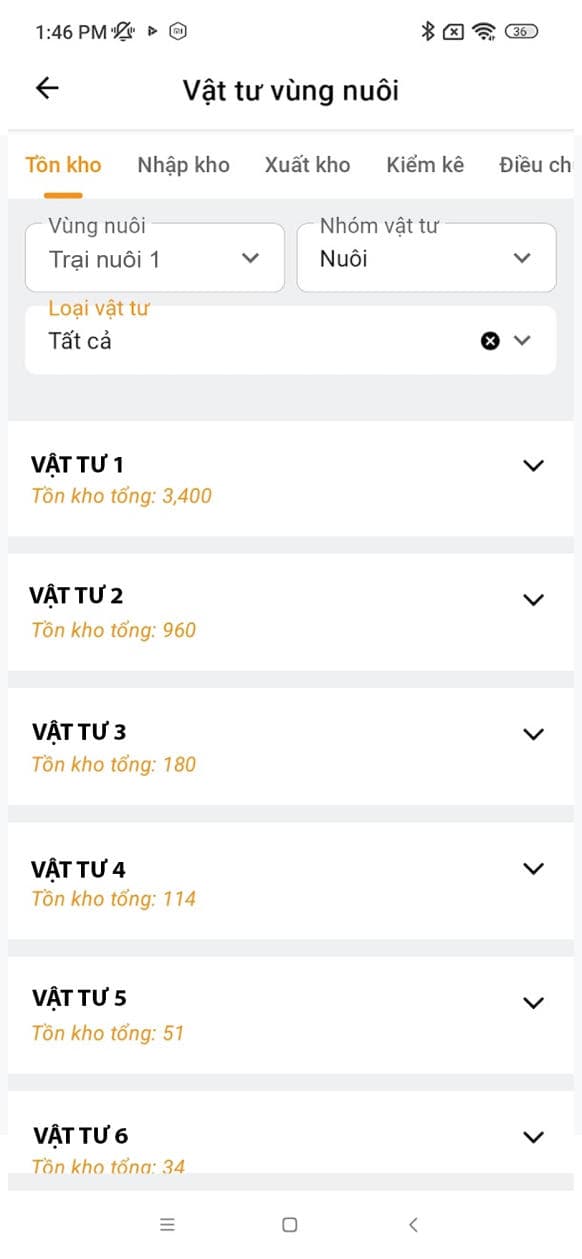
Task: Open the Nhóm vật tư dropdown
Action: click(x=426, y=258)
